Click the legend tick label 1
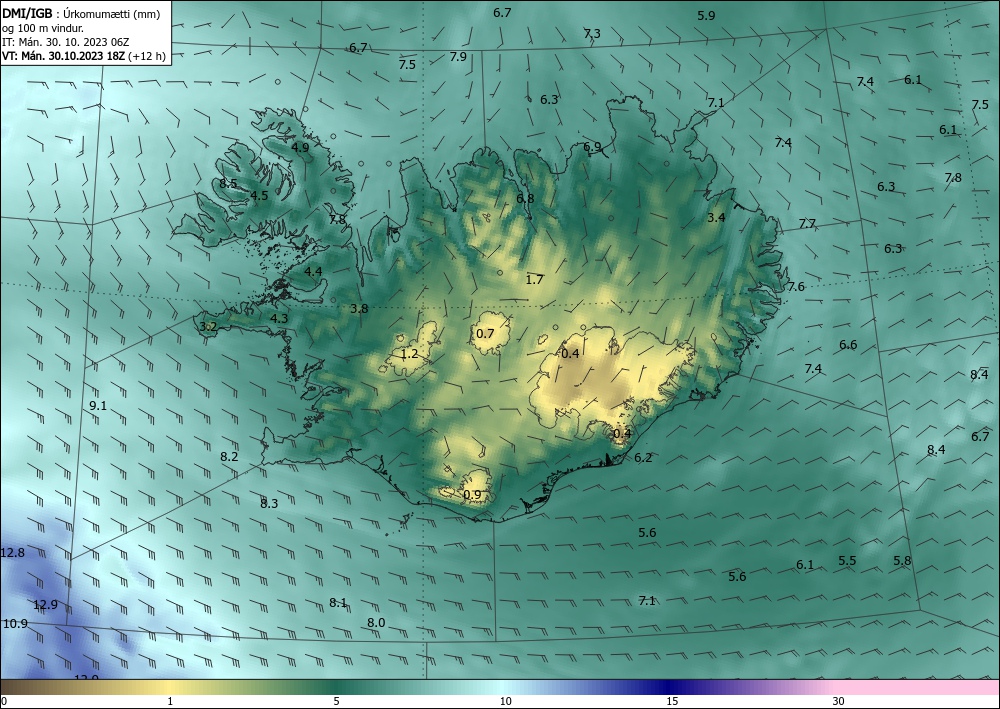This screenshot has height=709, width=1000. (170, 701)
